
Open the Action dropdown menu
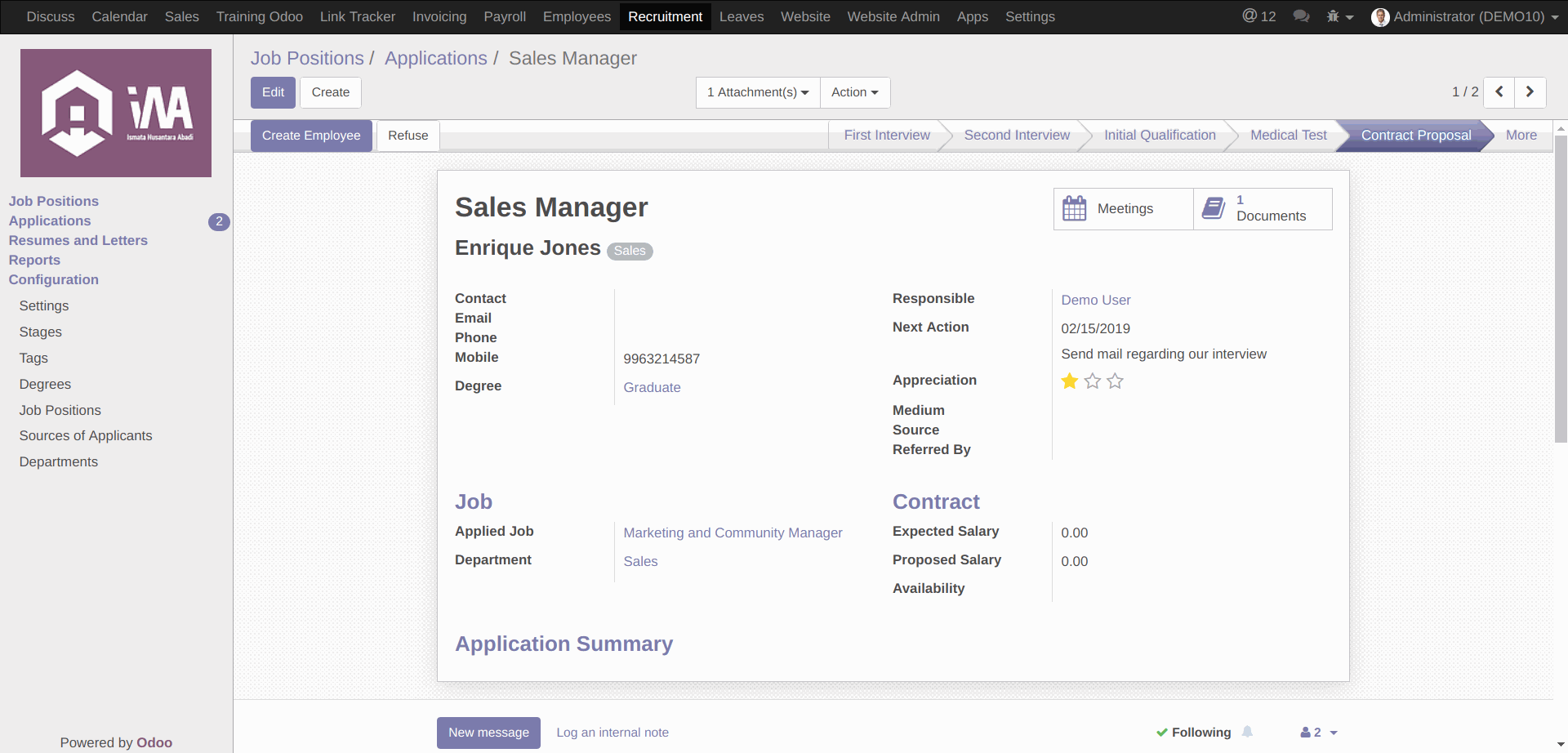[854, 92]
